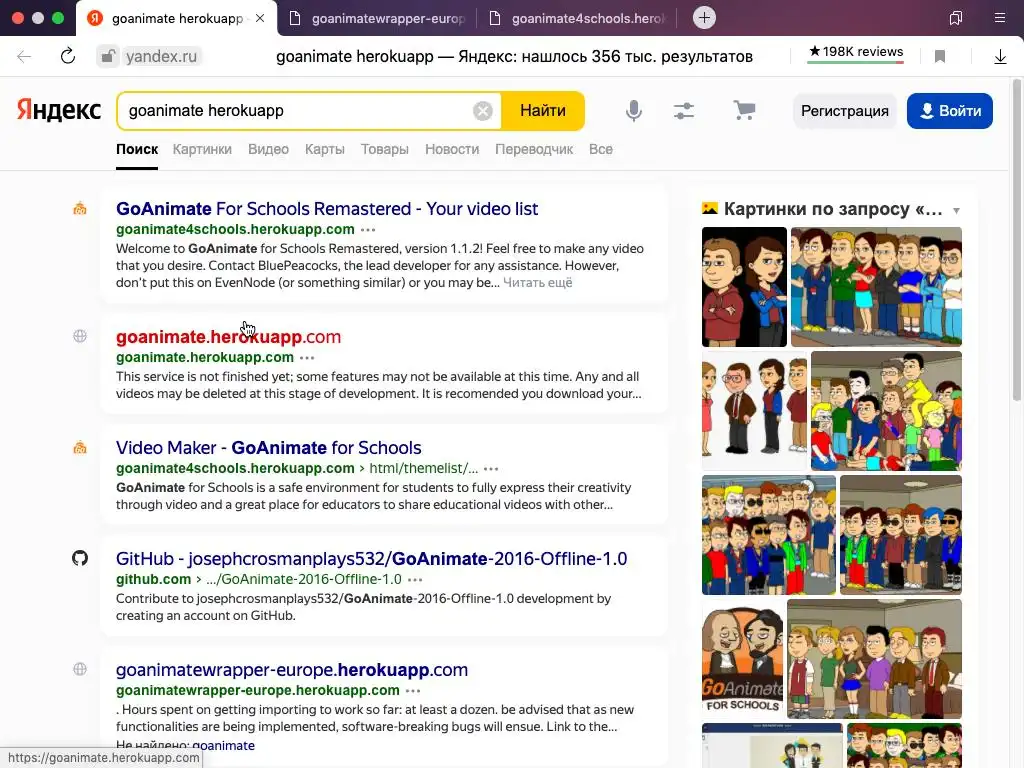The image size is (1024, 768).
Task: Open more options dots for goanimatewrapper-europe result
Action: click(x=413, y=691)
